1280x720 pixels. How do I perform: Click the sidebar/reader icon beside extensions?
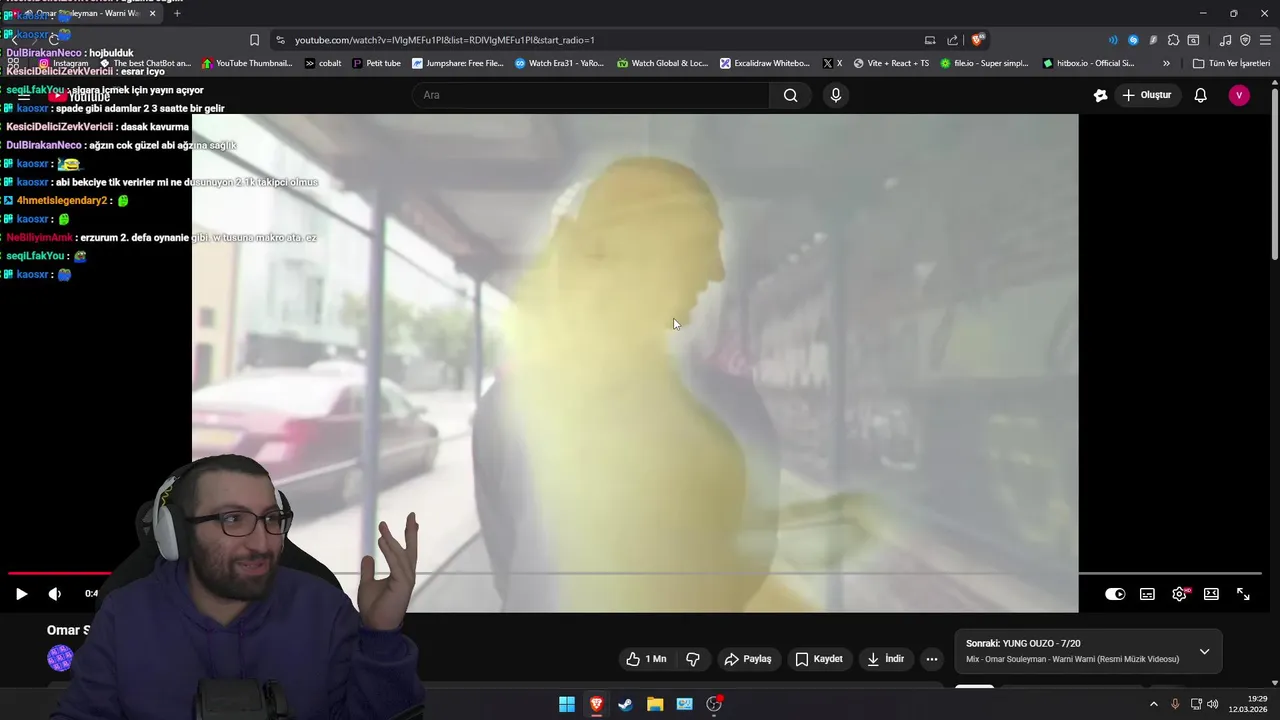click(x=1193, y=40)
